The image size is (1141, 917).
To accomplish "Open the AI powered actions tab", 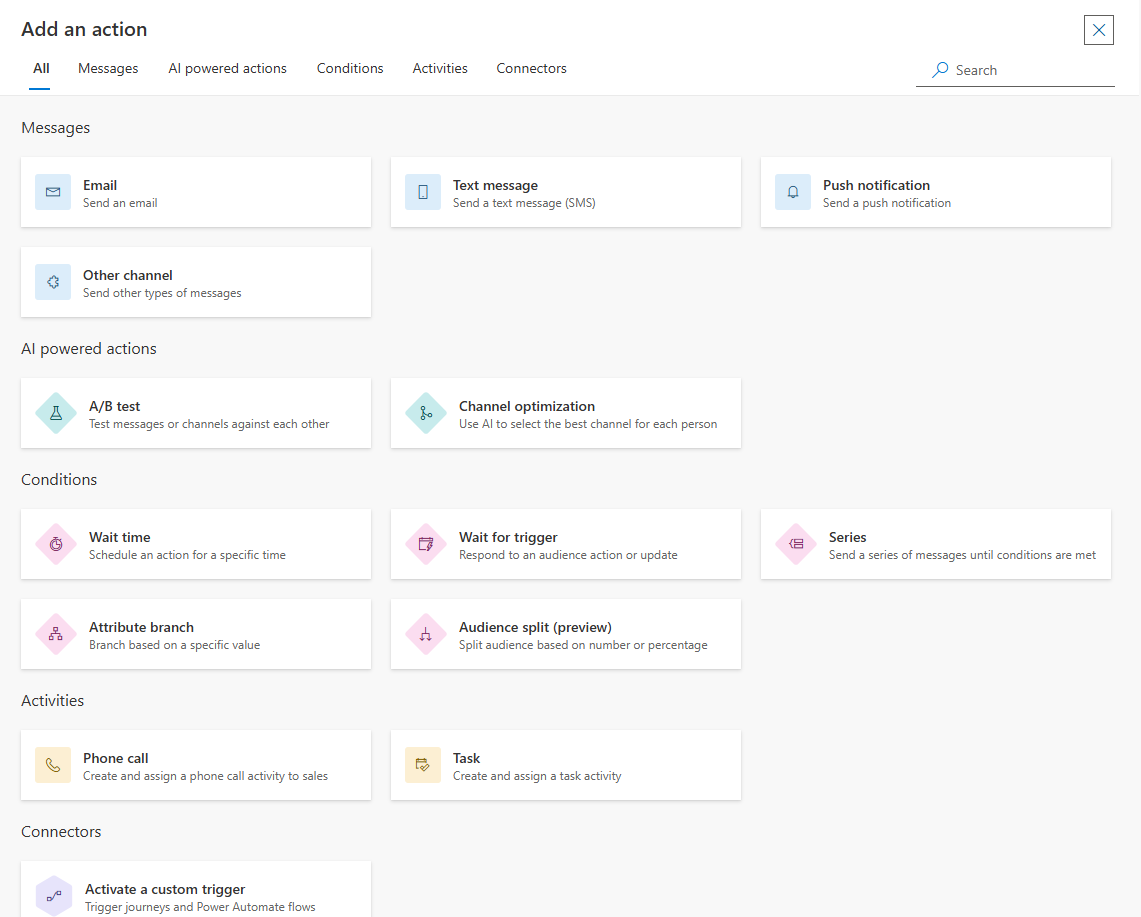I will tap(227, 69).
